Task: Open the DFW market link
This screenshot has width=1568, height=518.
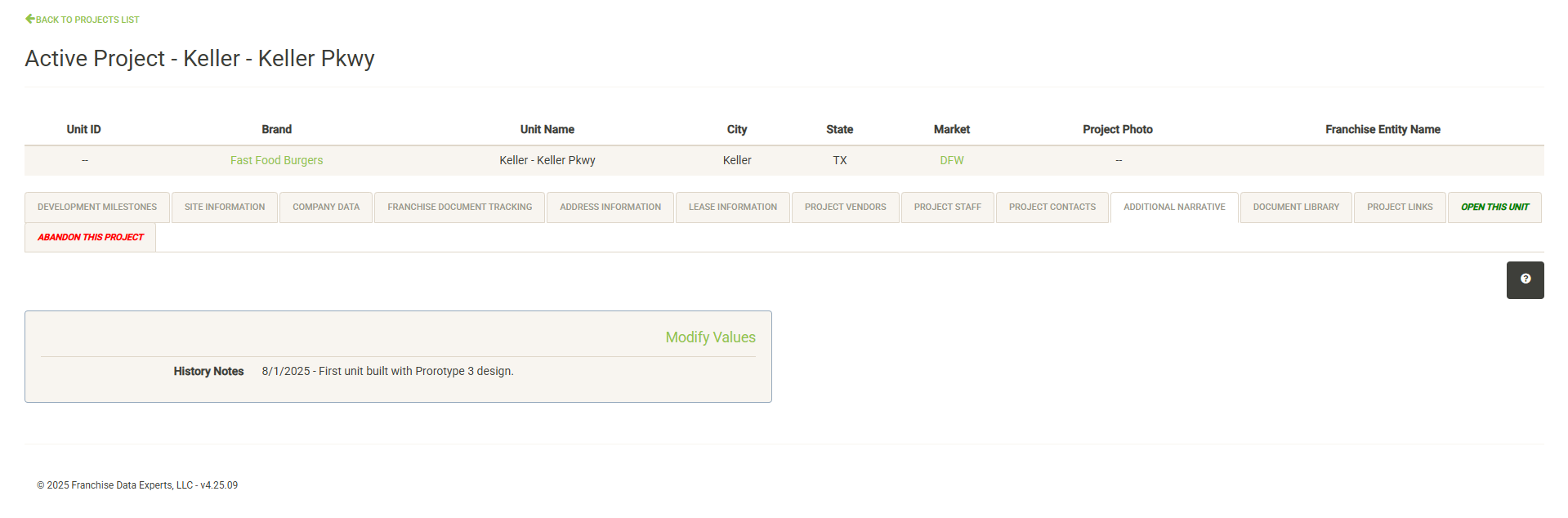Action: (x=951, y=161)
